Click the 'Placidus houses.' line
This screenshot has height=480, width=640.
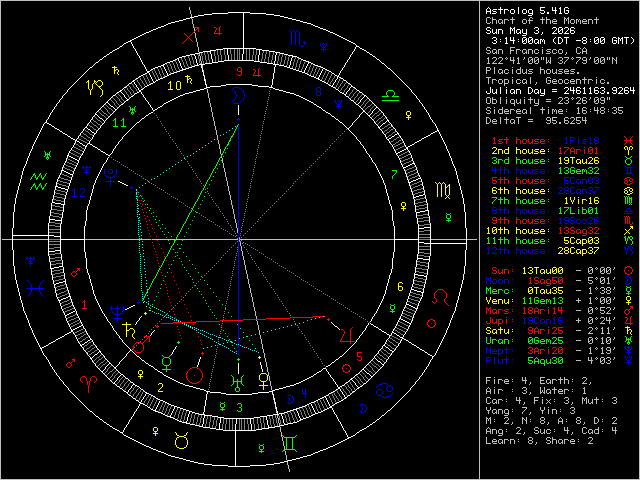(x=533, y=71)
